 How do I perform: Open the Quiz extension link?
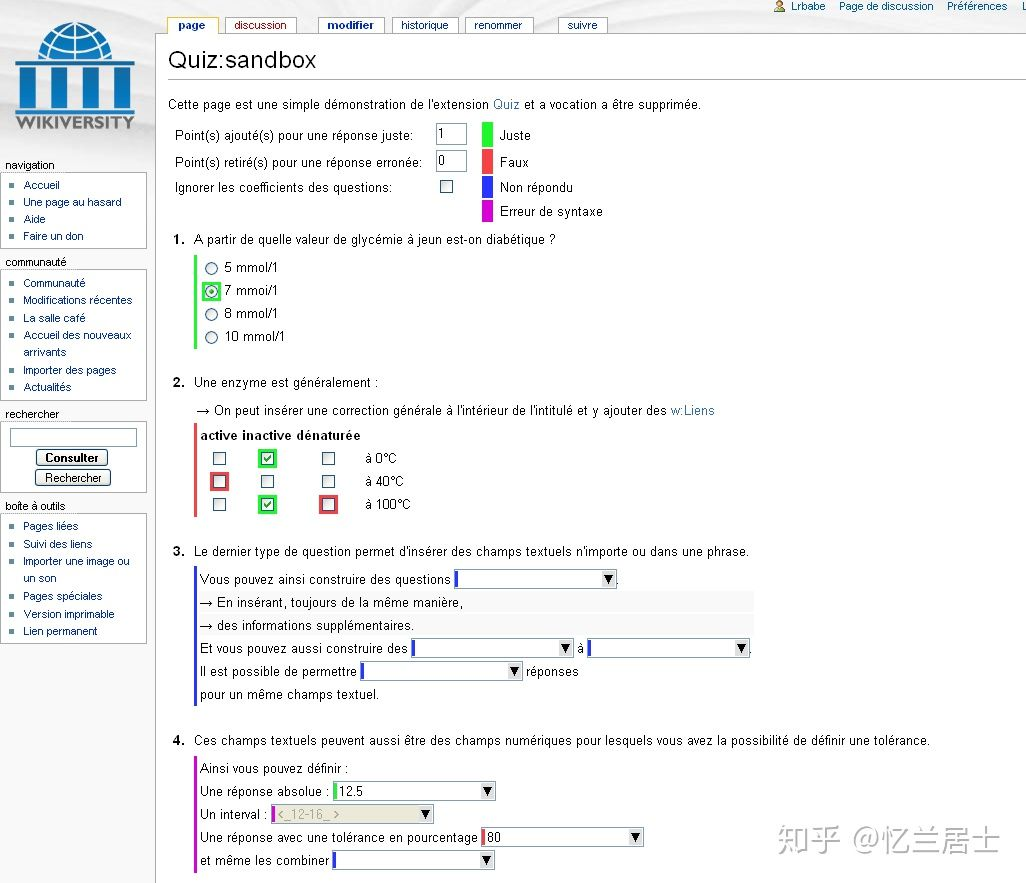(x=506, y=105)
